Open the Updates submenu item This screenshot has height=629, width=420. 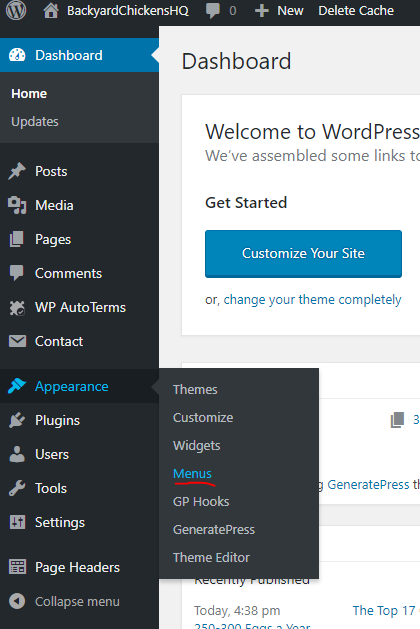point(35,122)
